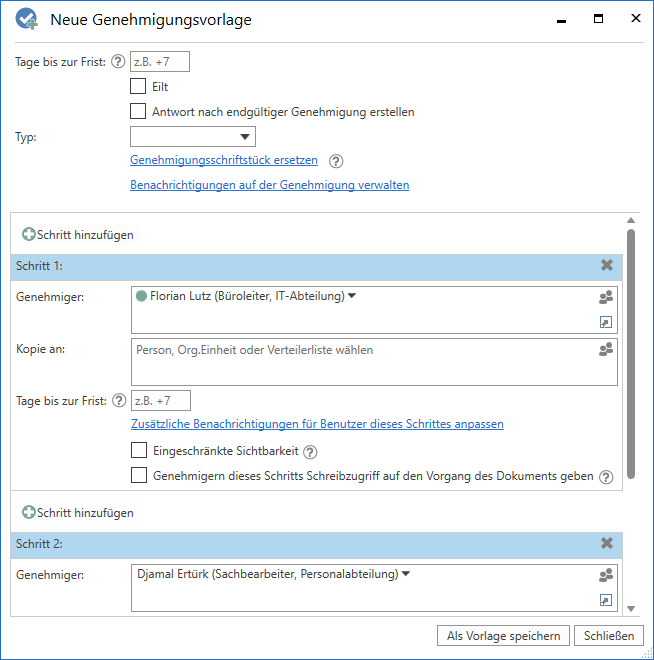Click the vertical scrollbar of the steps list

coord(630,350)
